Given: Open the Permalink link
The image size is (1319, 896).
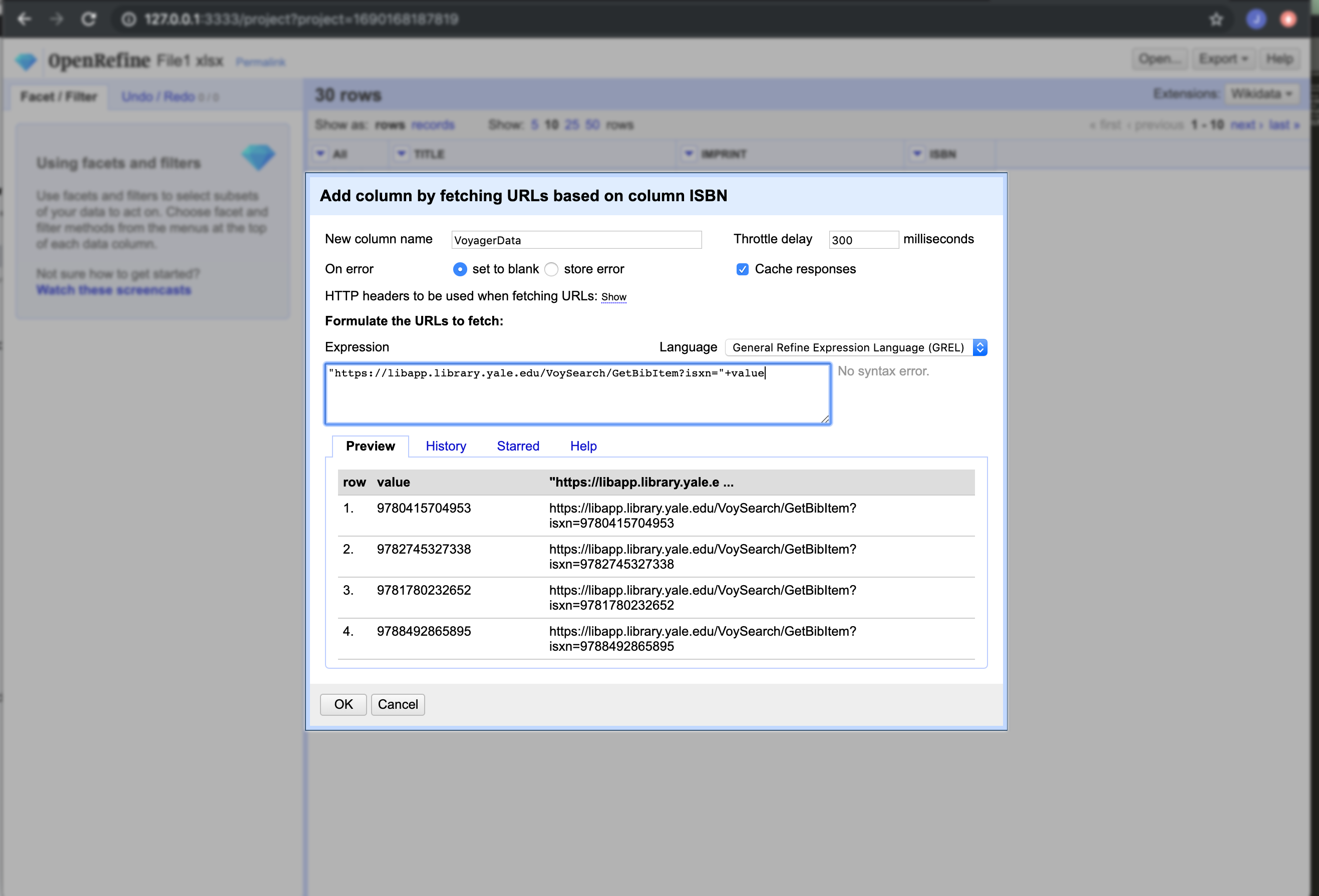Looking at the screenshot, I should click(260, 62).
